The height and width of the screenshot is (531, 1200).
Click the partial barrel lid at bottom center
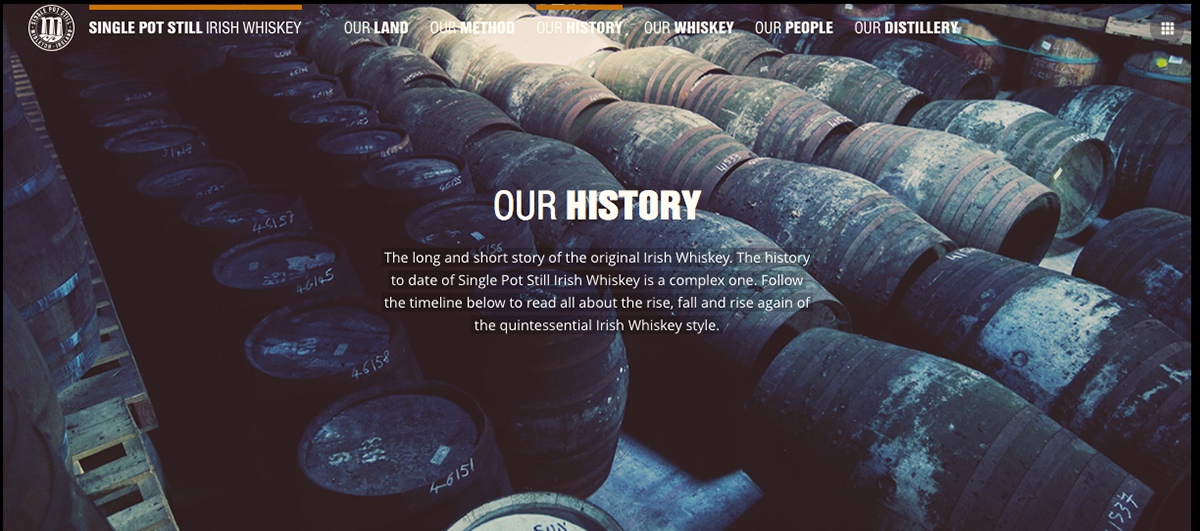click(x=528, y=515)
